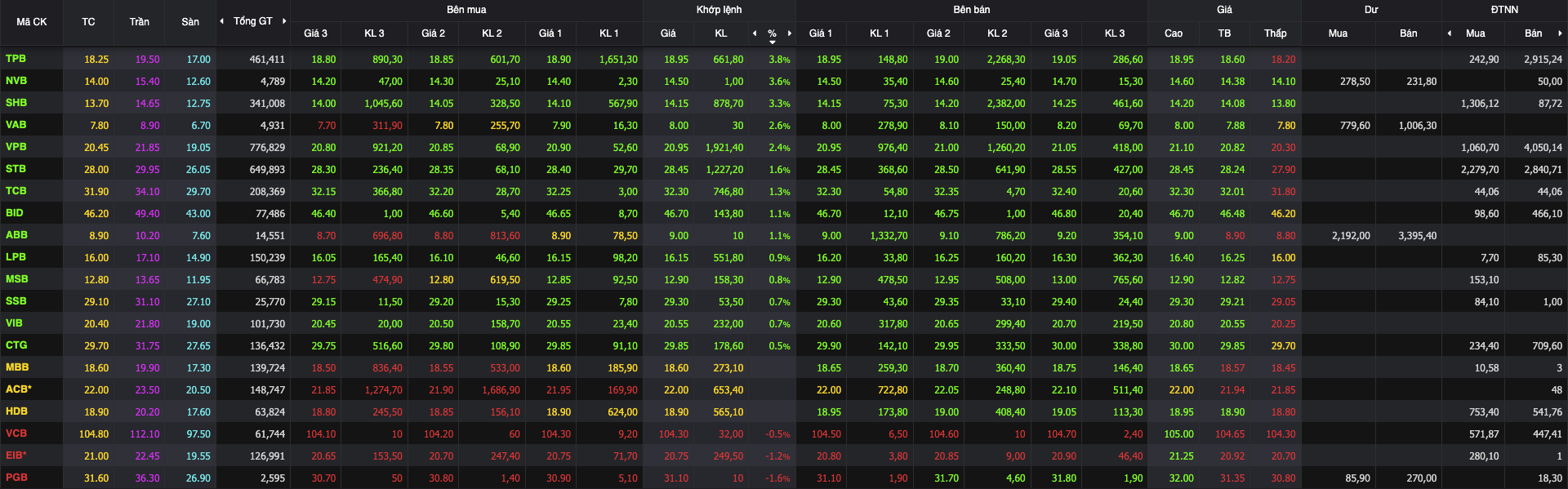Click the Bên mua group header
This screenshot has width=1568, height=489.
tap(466, 10)
